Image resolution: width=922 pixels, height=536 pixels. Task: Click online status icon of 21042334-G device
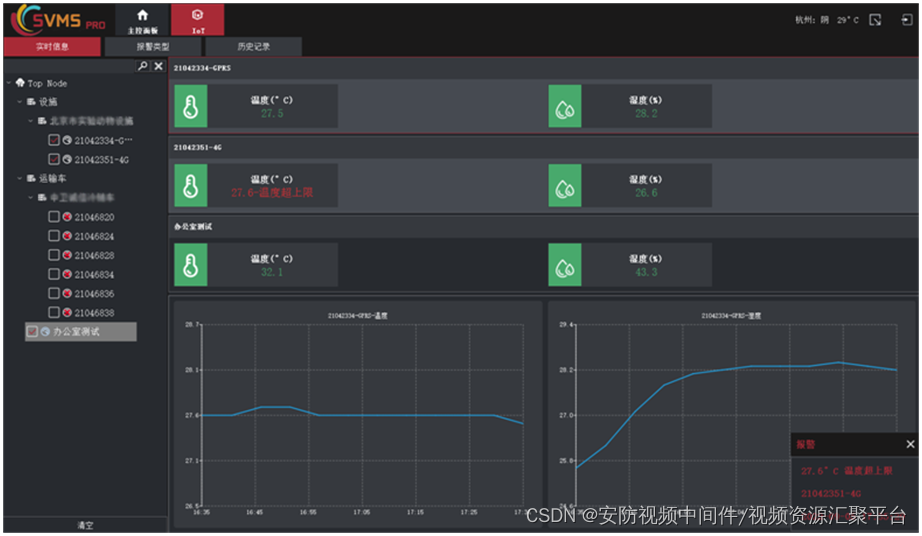[x=67, y=140]
